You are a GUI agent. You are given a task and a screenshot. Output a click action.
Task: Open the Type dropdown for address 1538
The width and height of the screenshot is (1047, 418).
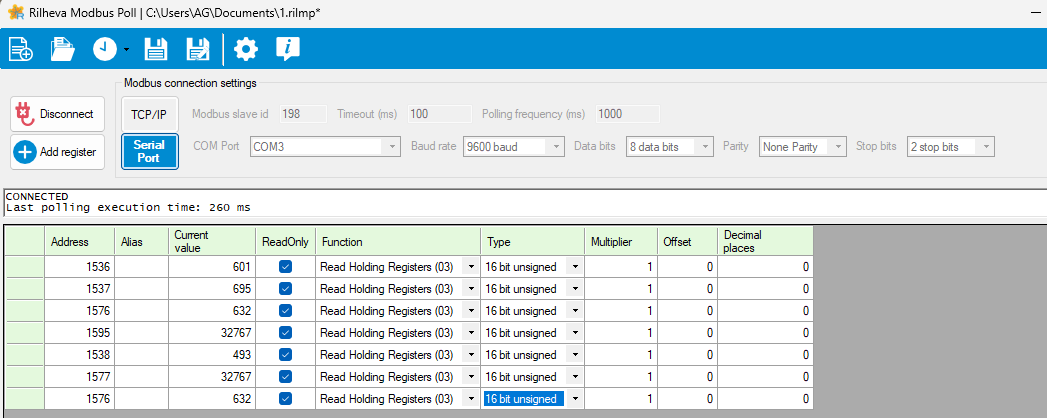pos(574,355)
